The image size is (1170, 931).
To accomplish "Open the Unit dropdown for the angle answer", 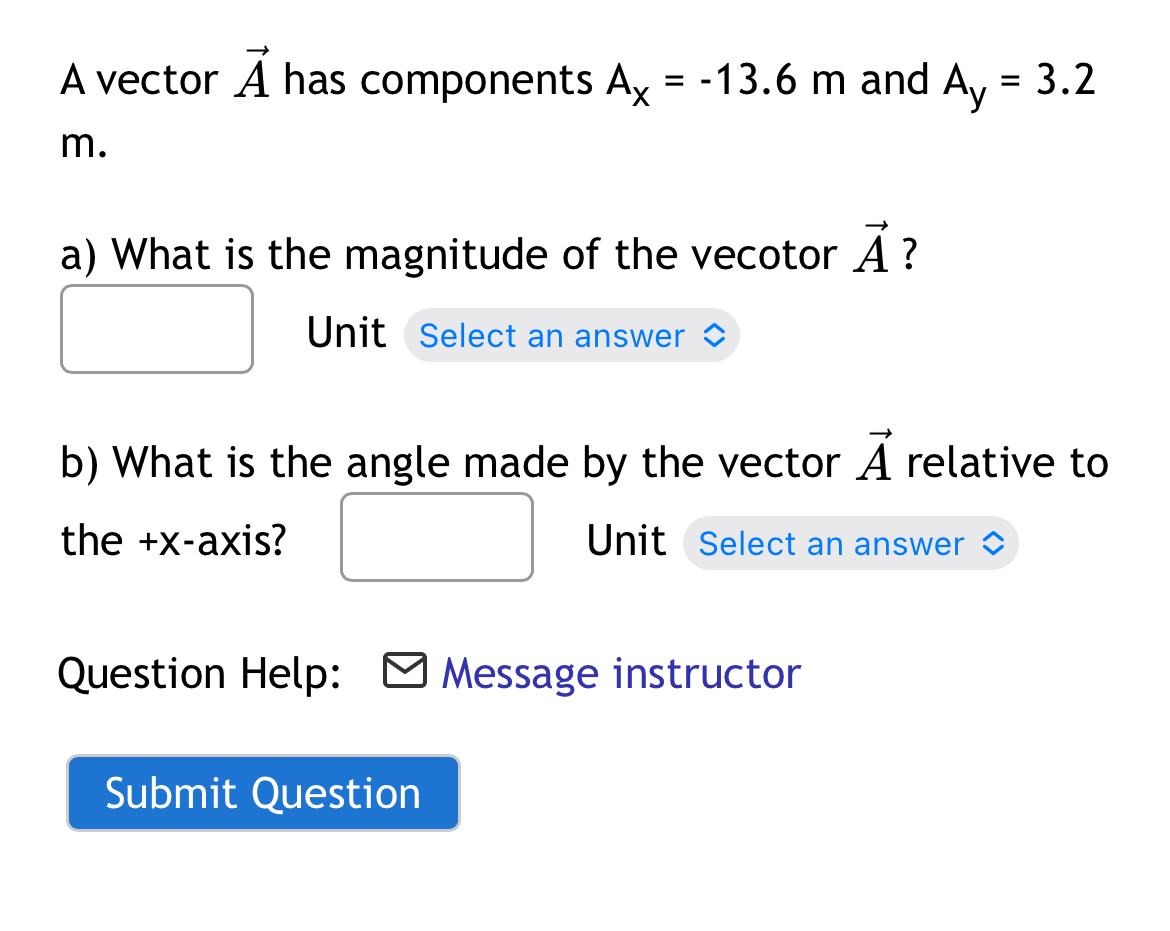I will pyautogui.click(x=850, y=544).
